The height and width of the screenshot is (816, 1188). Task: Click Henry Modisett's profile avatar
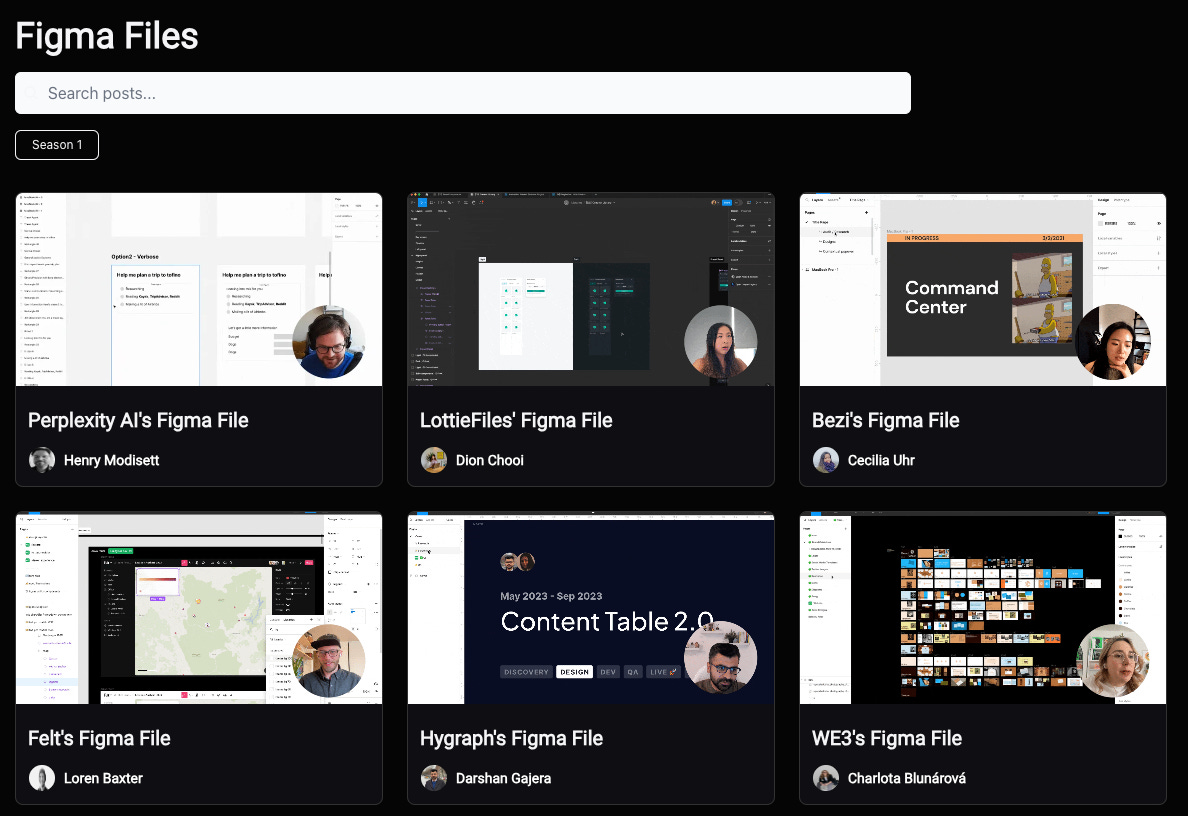(41, 459)
